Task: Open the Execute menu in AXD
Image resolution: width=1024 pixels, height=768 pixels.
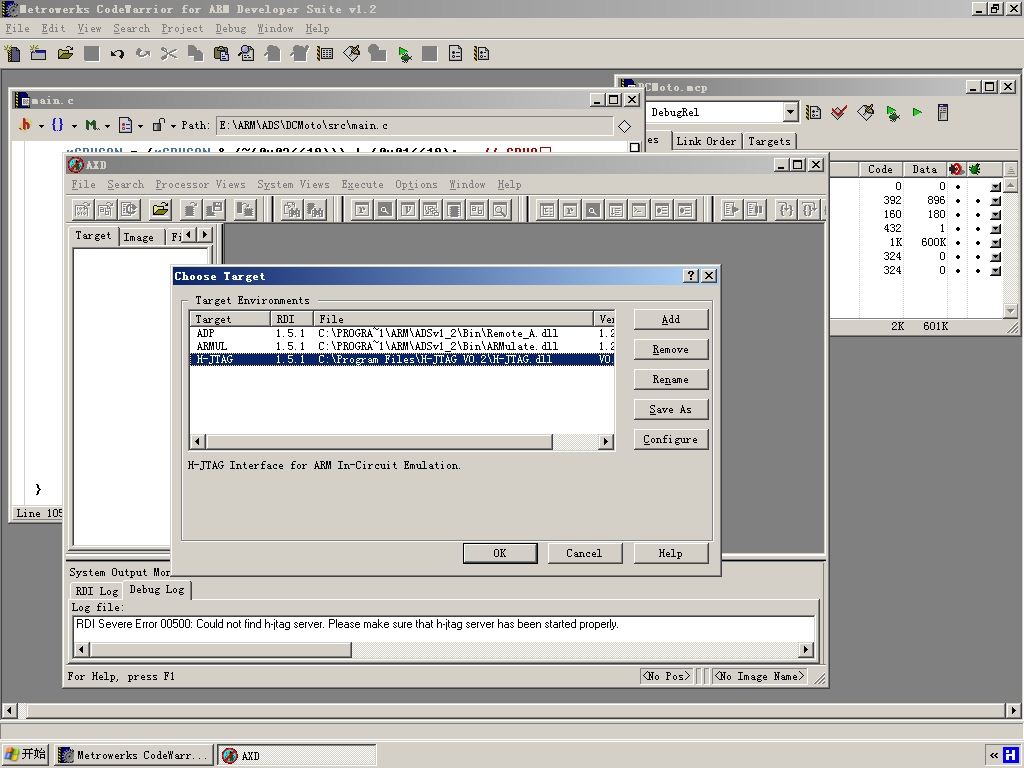Action: point(362,185)
